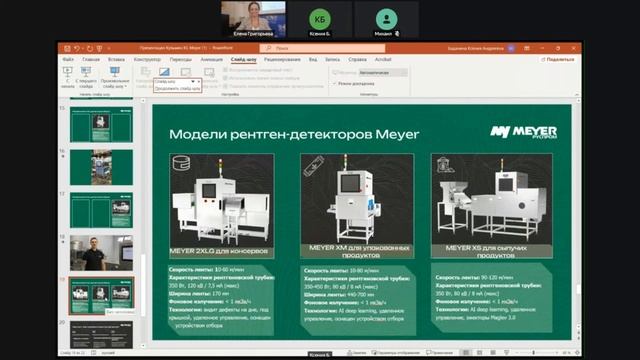Click the MEYER logo on the slide

[x=524, y=132]
